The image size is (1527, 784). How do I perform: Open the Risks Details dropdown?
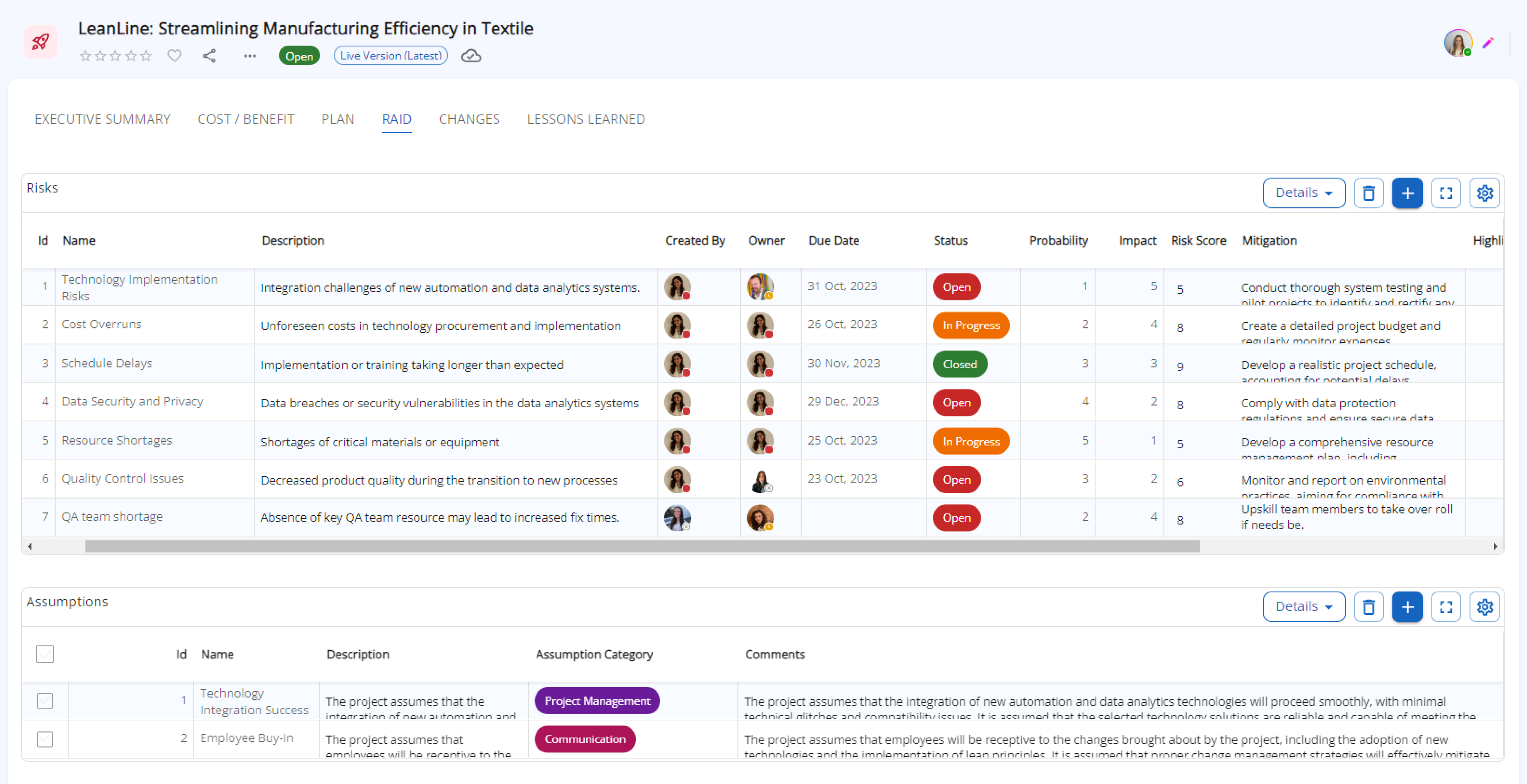tap(1304, 193)
